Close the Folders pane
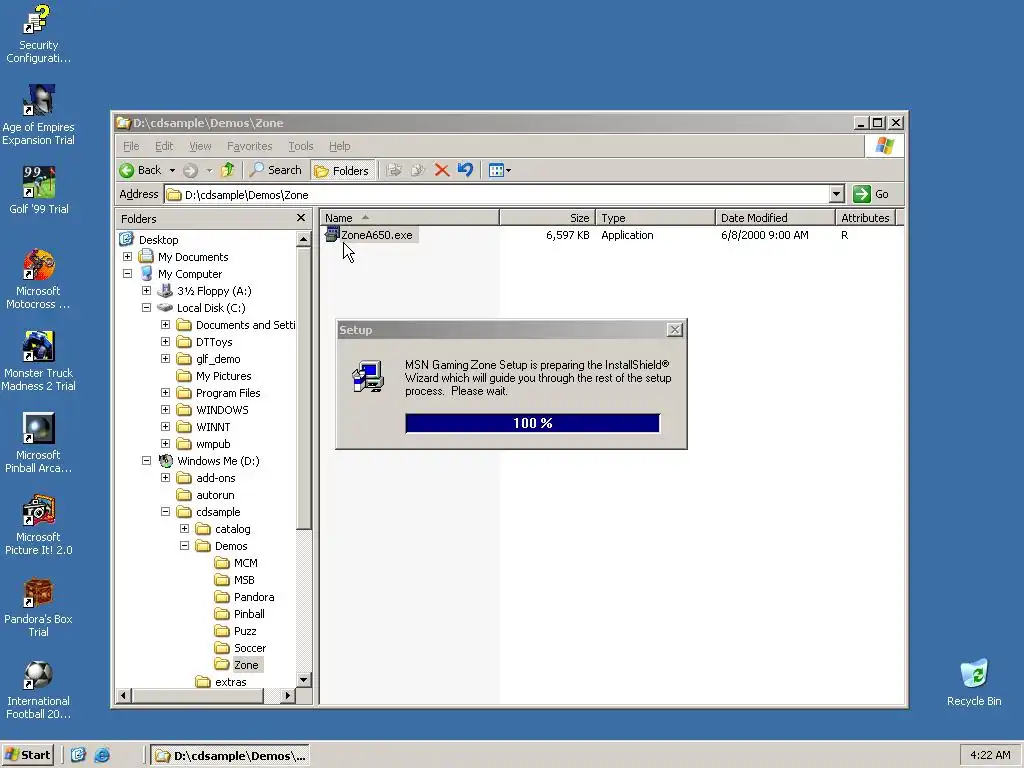Image resolution: width=1024 pixels, height=768 pixels. (x=300, y=218)
